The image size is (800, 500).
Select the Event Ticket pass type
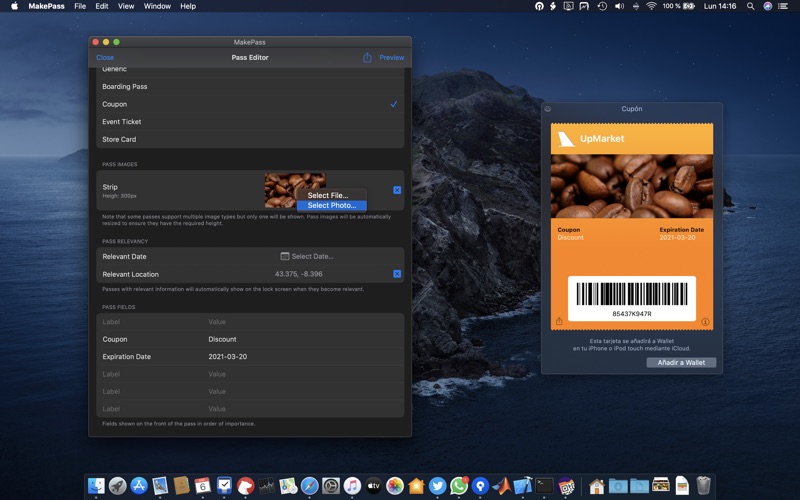pos(250,121)
